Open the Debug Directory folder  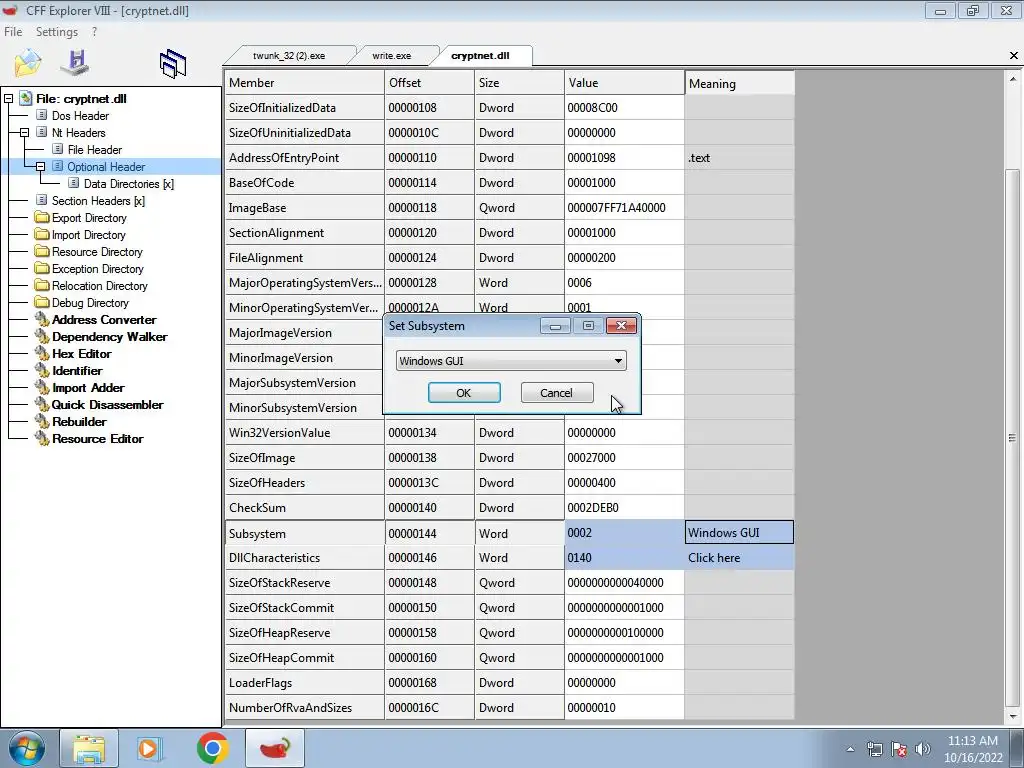90,302
